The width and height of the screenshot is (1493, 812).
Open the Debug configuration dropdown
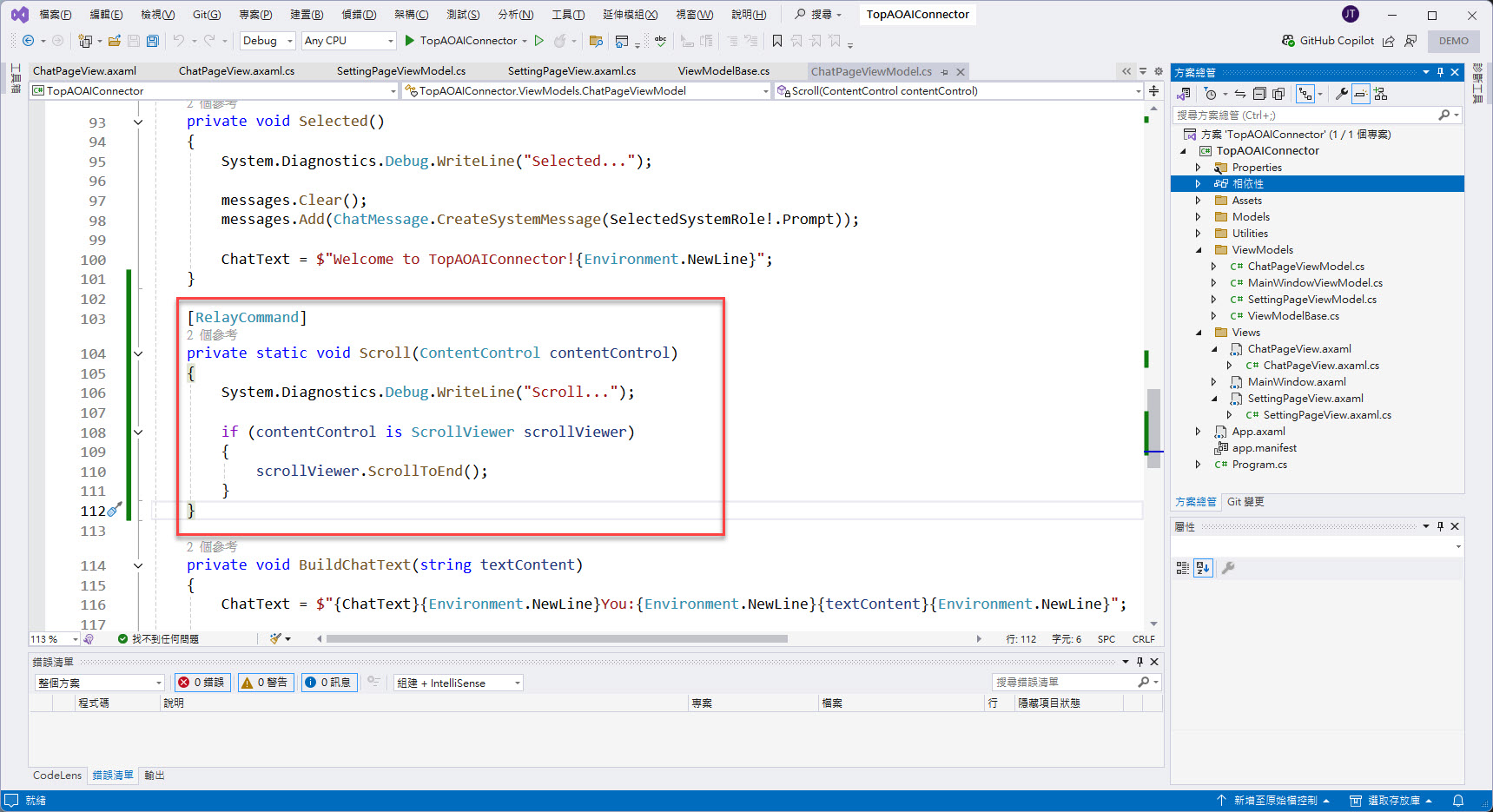click(268, 41)
